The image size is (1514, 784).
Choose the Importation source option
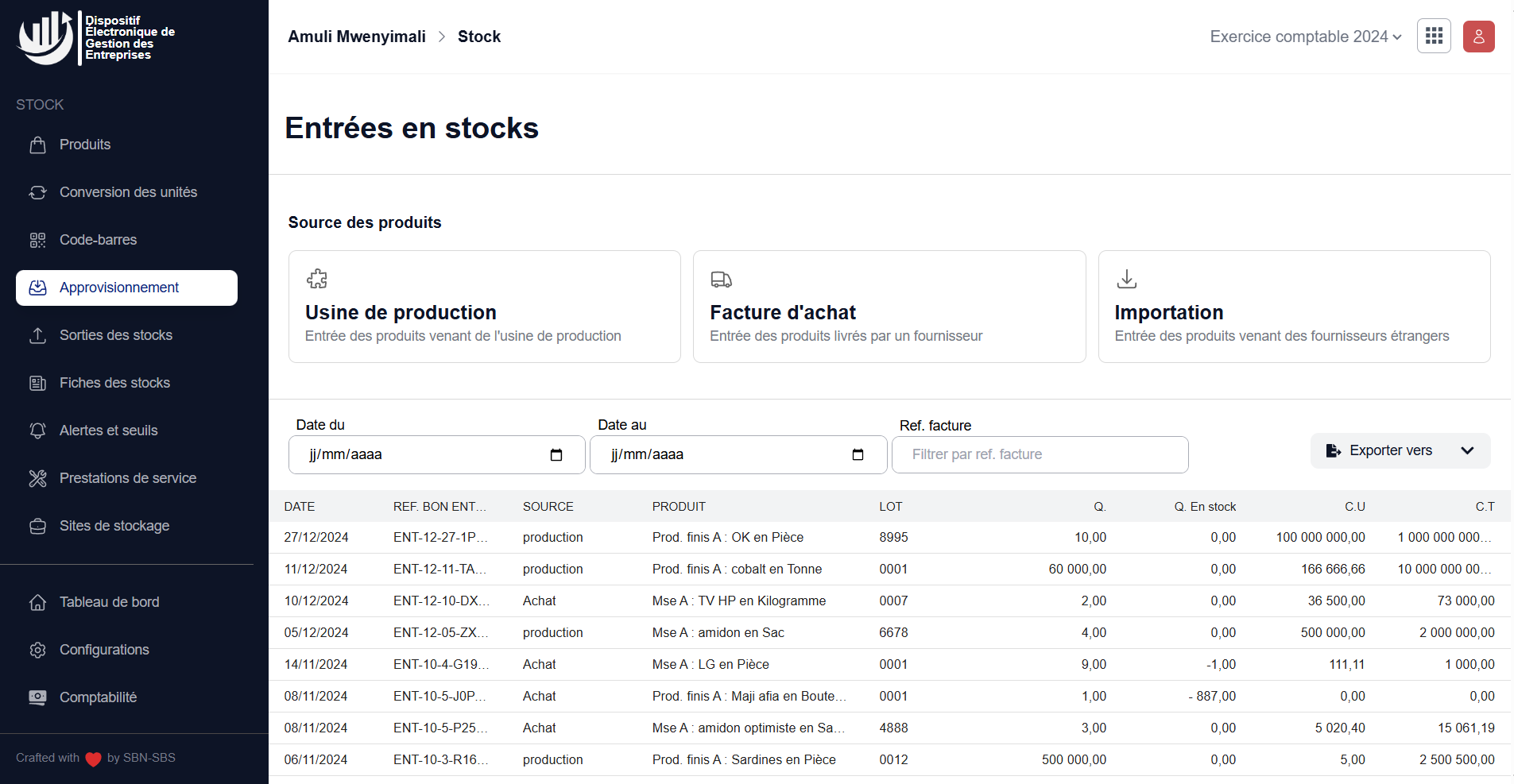[1294, 307]
